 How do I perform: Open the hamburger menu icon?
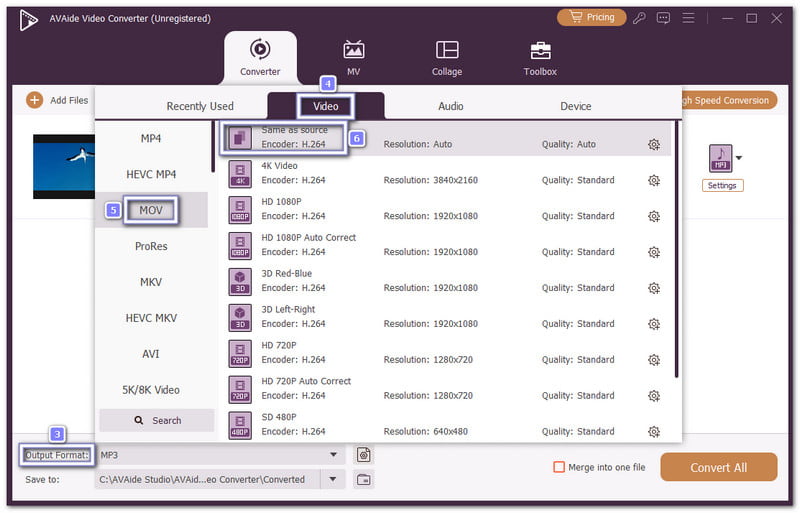click(x=688, y=18)
